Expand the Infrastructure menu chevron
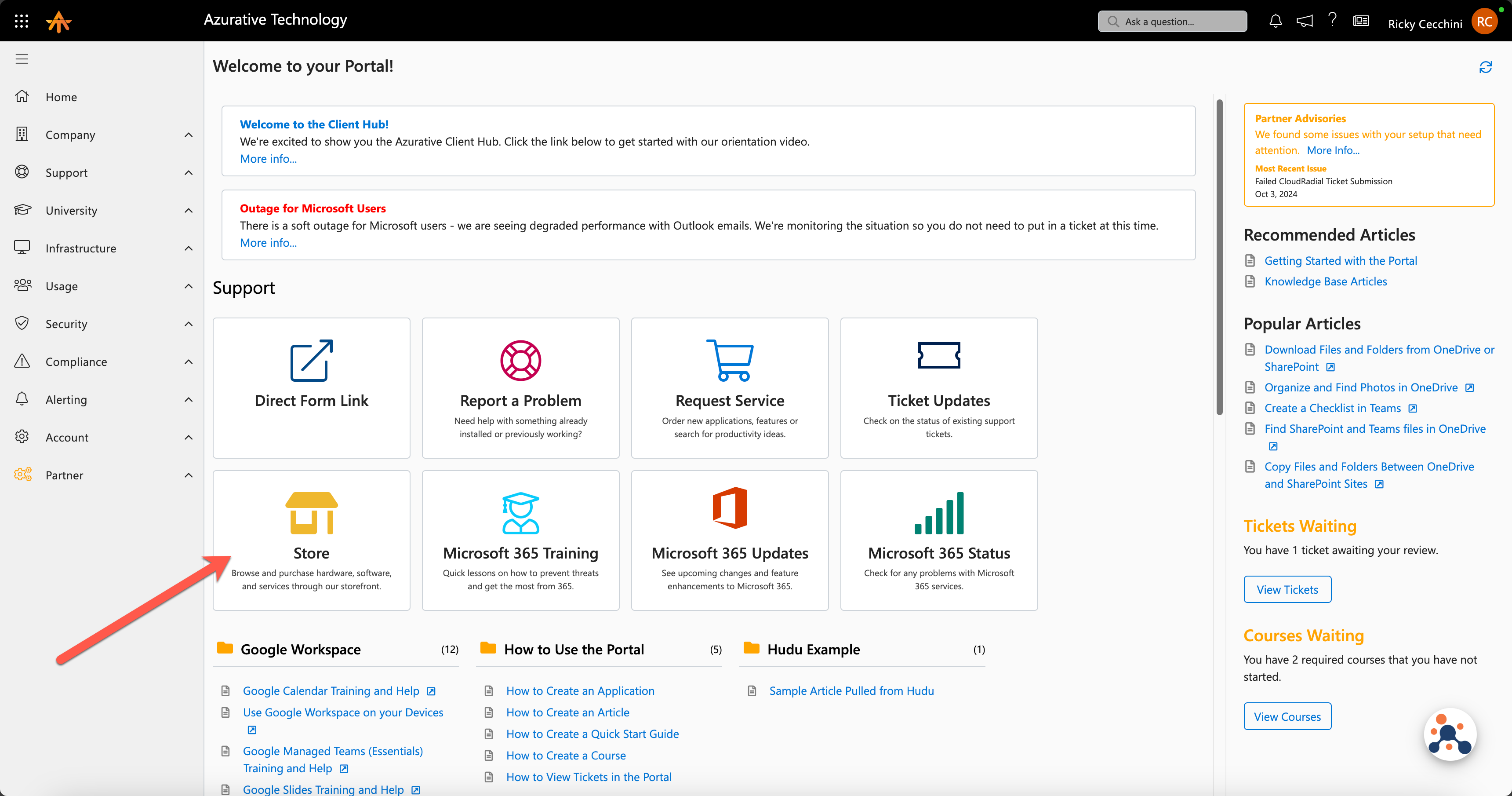This screenshot has width=1512, height=796. 189,248
